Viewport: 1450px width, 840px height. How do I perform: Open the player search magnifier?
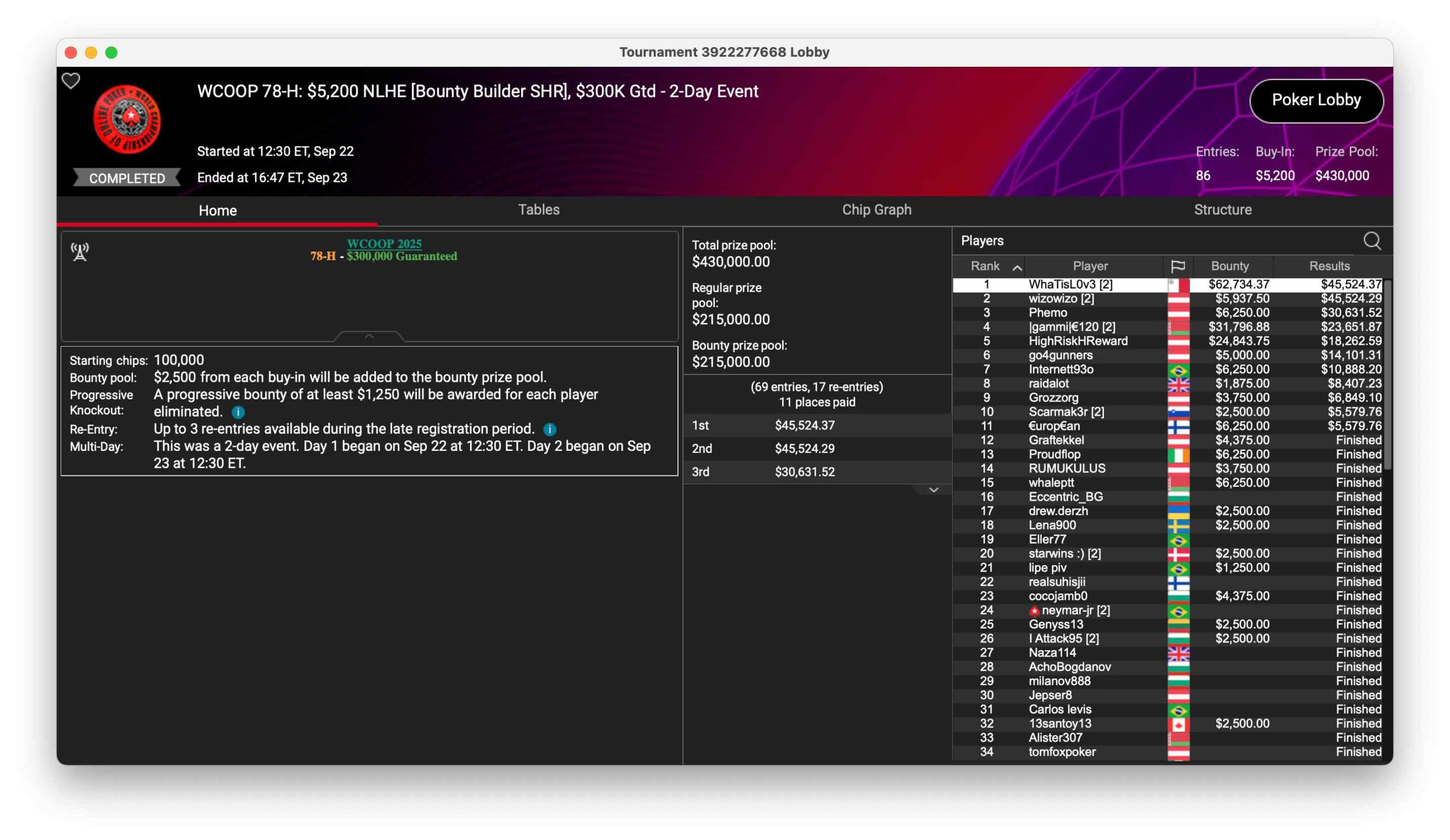(x=1372, y=241)
